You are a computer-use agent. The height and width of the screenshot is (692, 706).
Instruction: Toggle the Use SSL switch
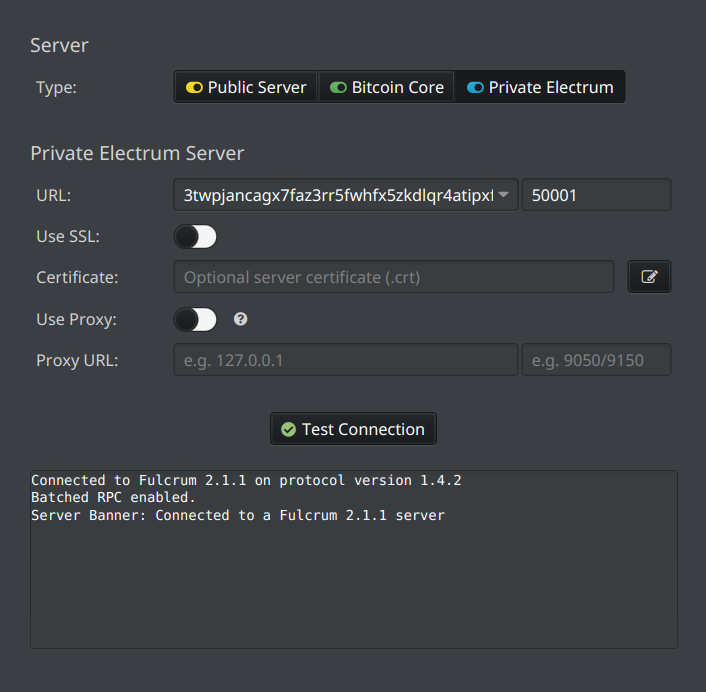(195, 236)
